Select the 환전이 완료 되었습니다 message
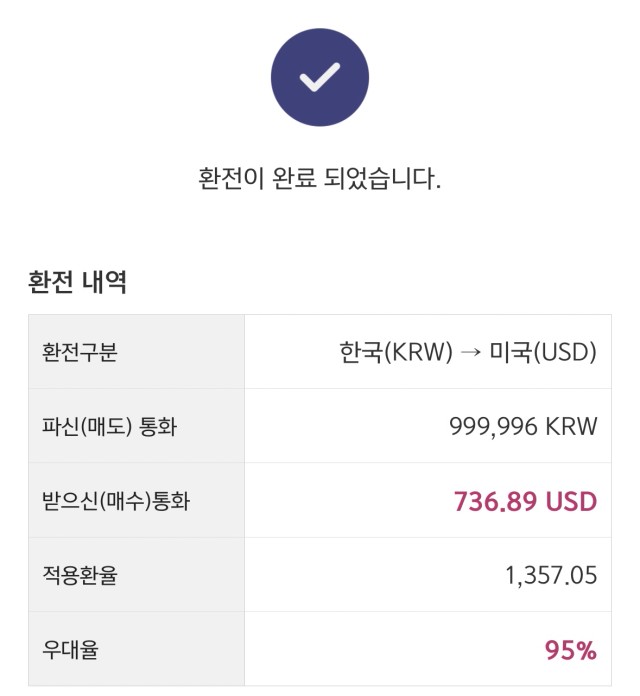 (319, 178)
